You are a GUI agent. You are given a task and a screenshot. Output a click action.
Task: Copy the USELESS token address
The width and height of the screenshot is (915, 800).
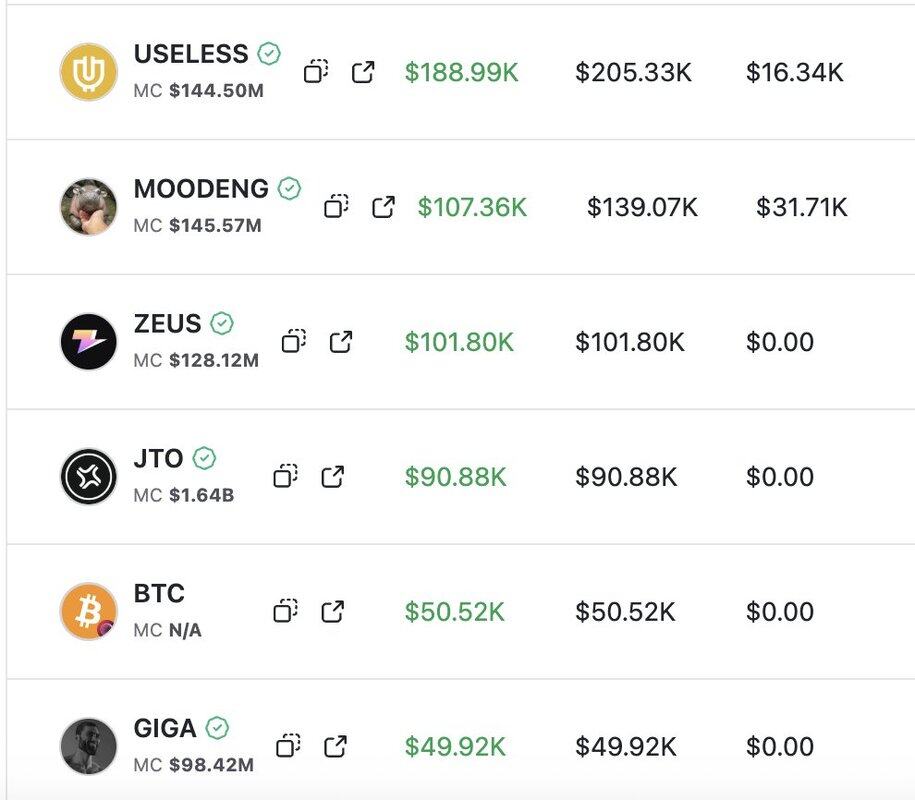click(x=316, y=72)
